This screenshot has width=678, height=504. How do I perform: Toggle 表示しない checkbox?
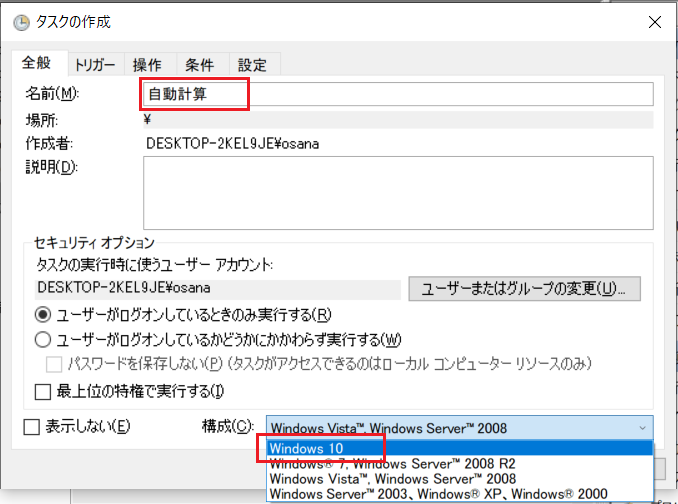coord(32,427)
